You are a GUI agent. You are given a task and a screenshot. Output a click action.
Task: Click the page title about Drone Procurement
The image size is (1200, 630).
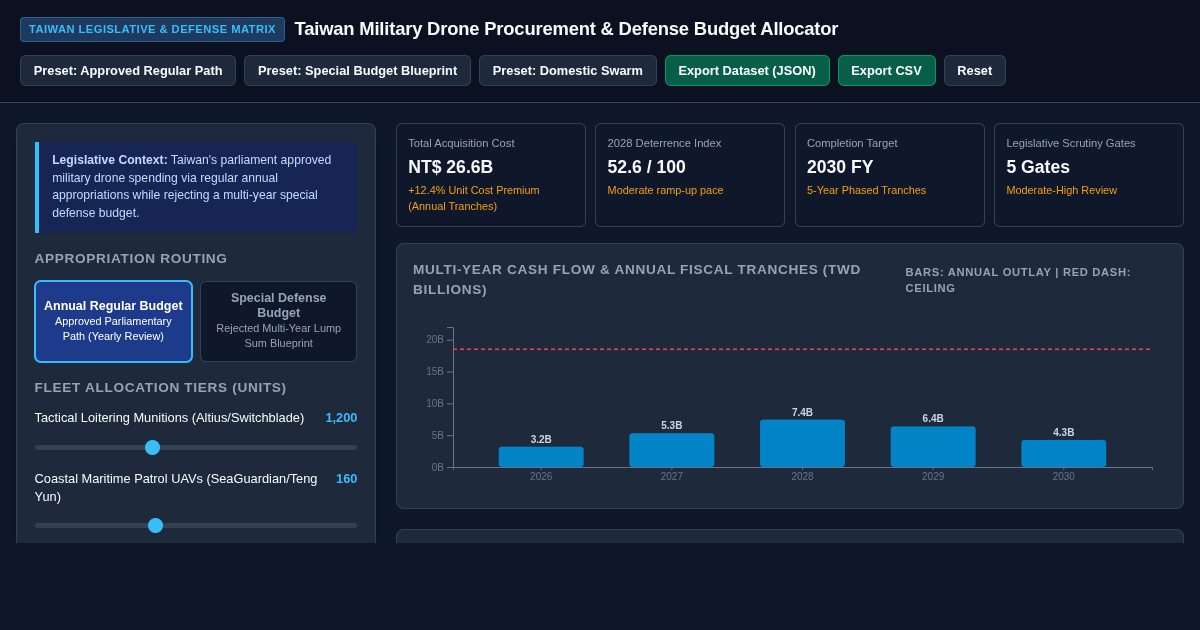(566, 29)
